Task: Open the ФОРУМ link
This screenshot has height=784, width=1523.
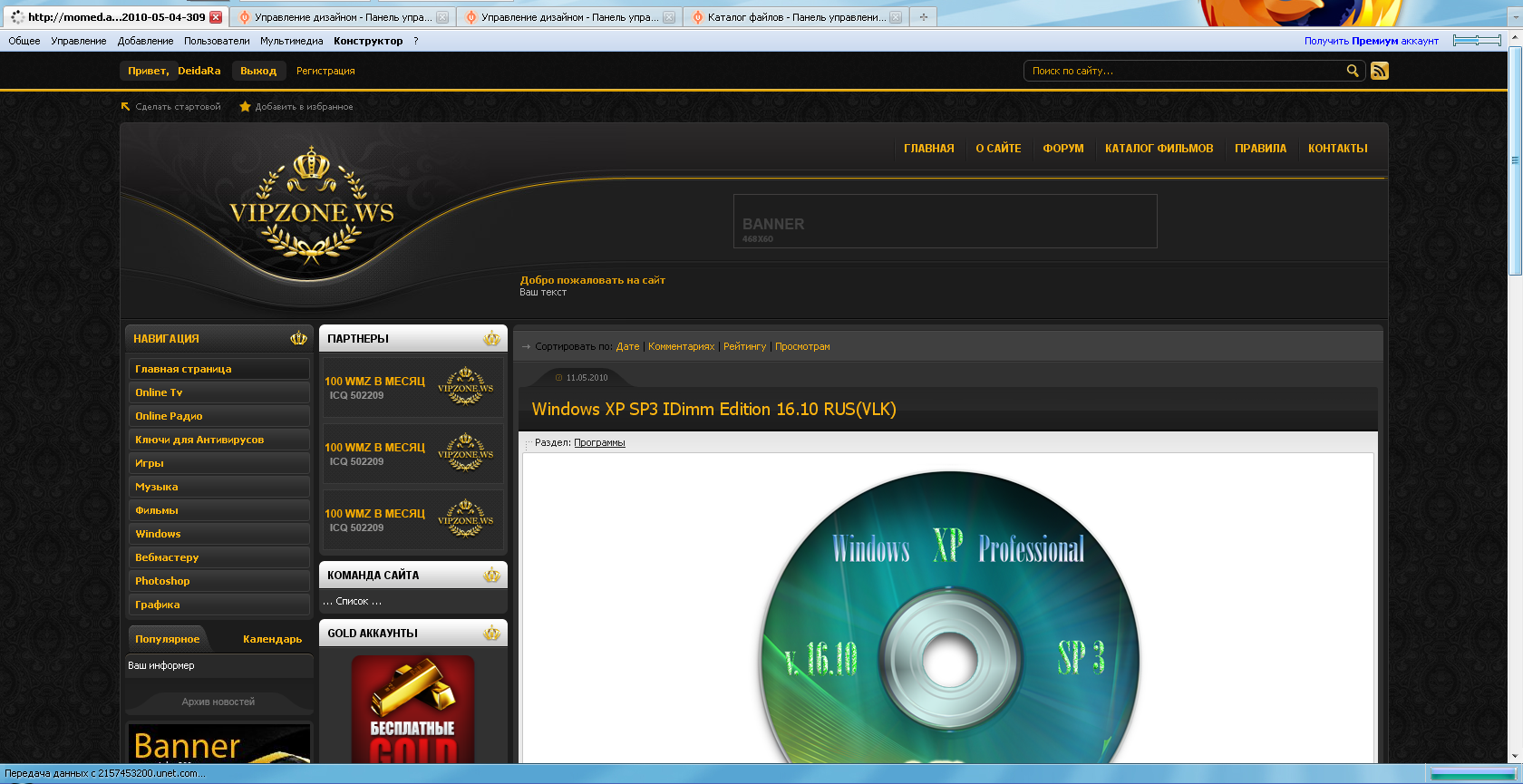Action: [x=1063, y=149]
